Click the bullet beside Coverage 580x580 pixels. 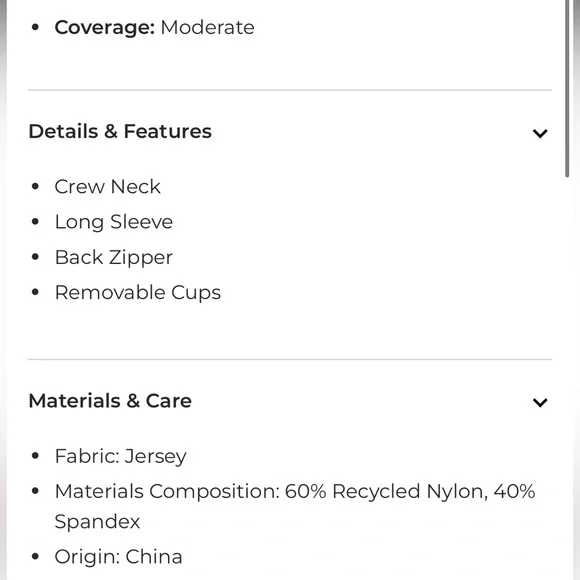(x=36, y=27)
